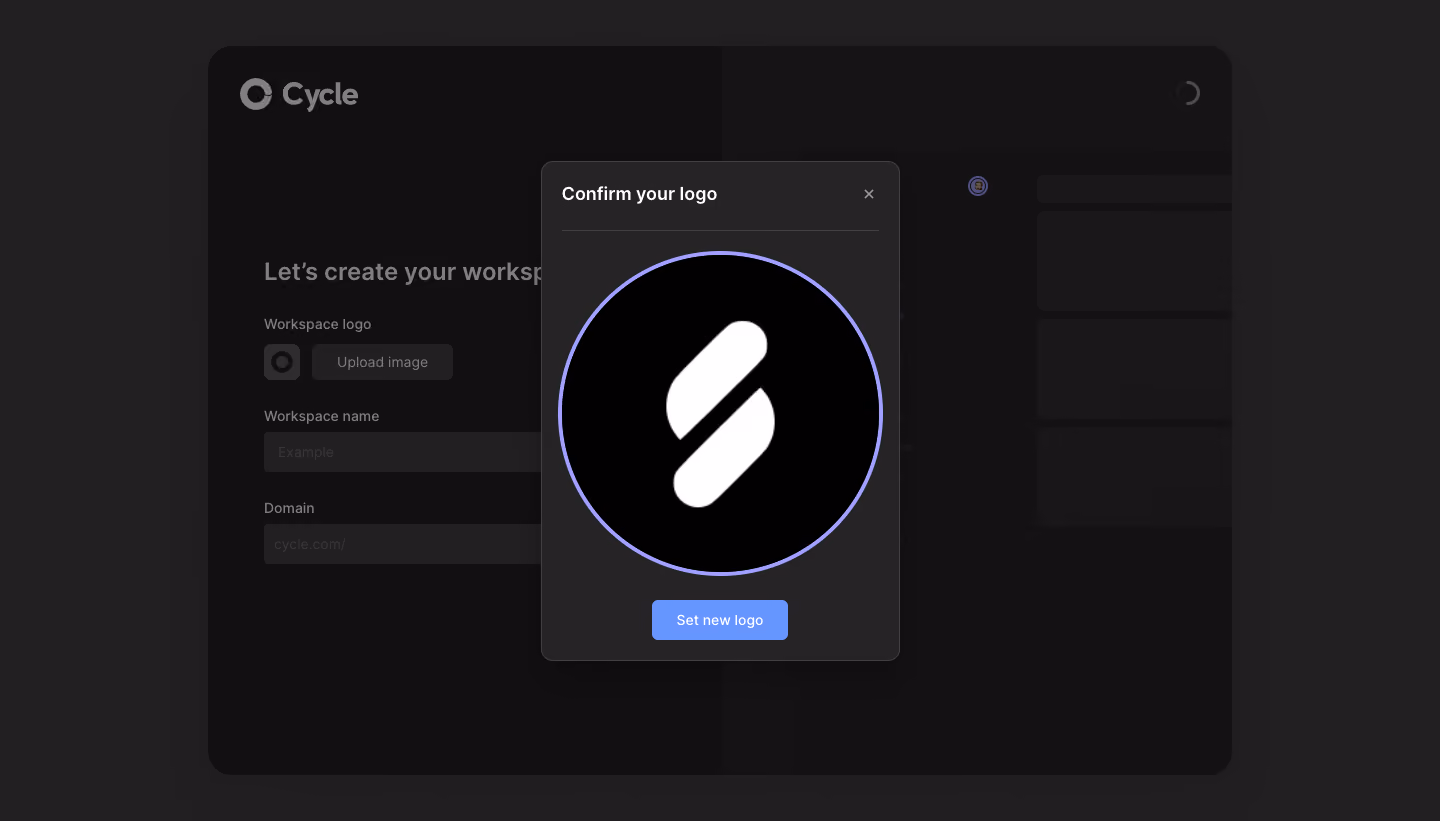The image size is (1440, 821).
Task: Click the Workspace name label
Action: click(x=321, y=416)
